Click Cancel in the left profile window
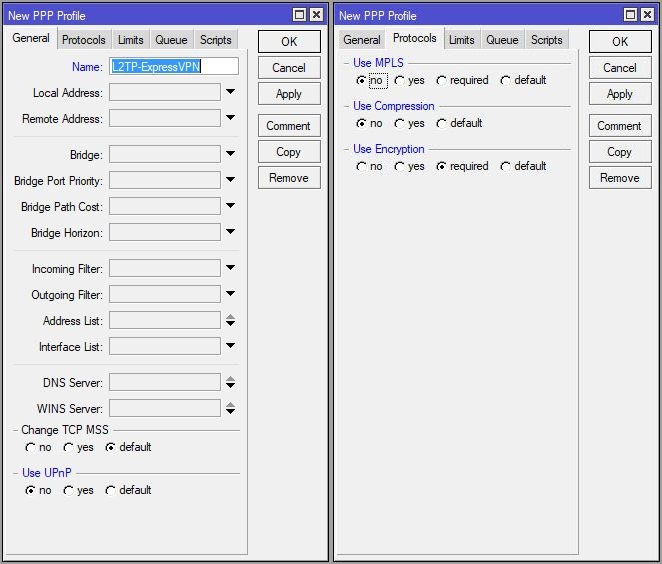Image resolution: width=662 pixels, height=564 pixels. (289, 68)
